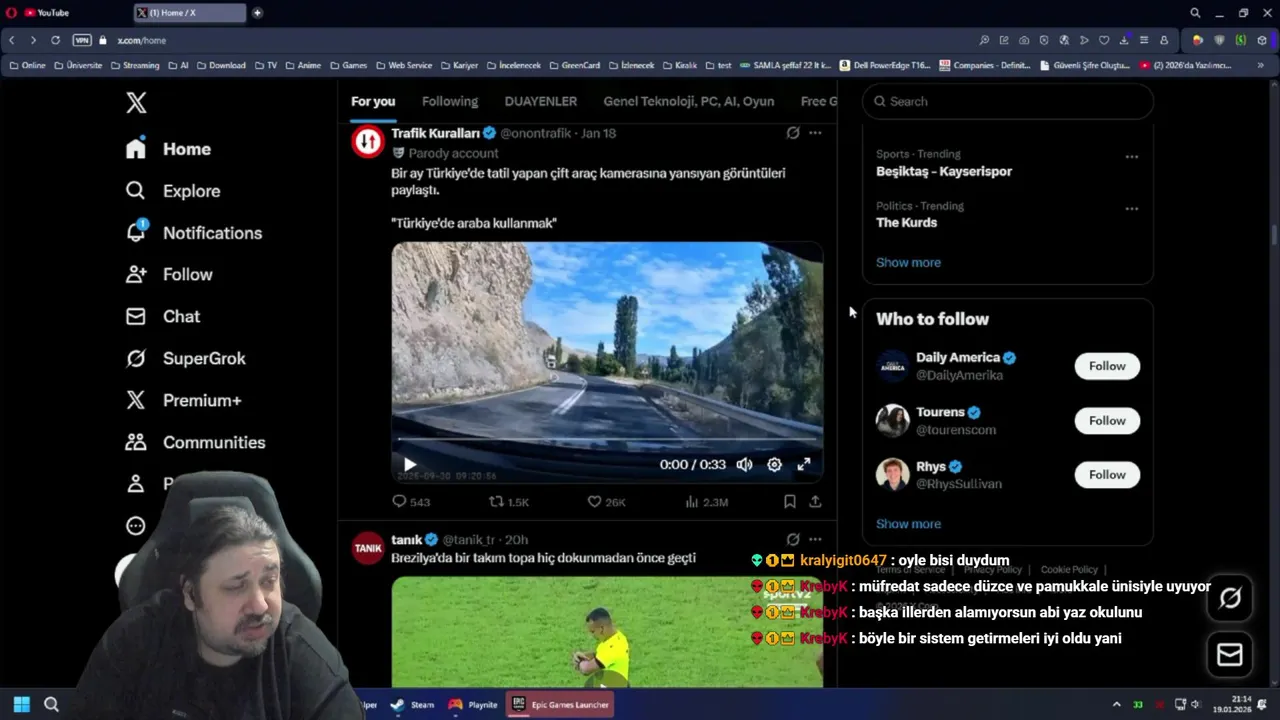Follow Tourens
The height and width of the screenshot is (720, 1280).
(x=1107, y=421)
